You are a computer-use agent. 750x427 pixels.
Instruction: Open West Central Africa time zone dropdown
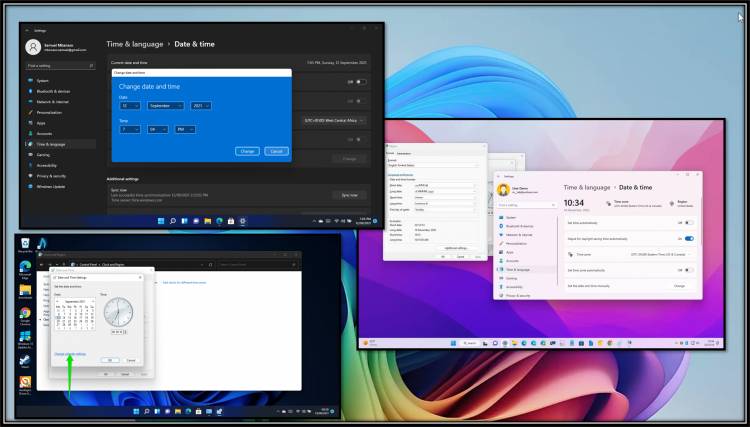334,121
